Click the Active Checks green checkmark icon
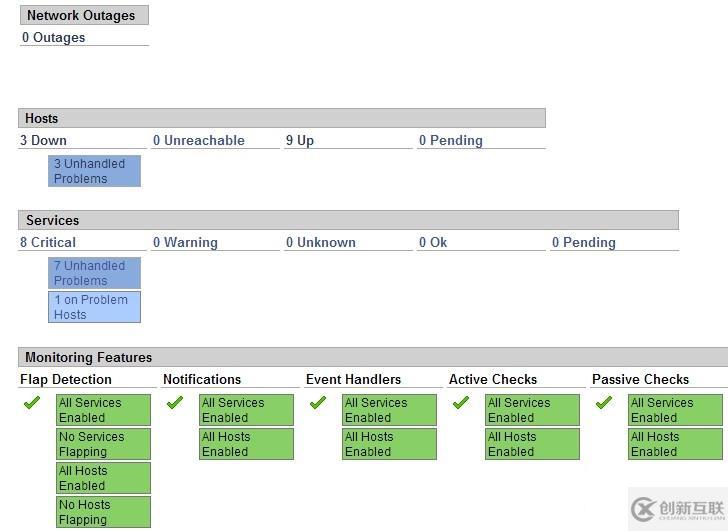 coord(461,402)
